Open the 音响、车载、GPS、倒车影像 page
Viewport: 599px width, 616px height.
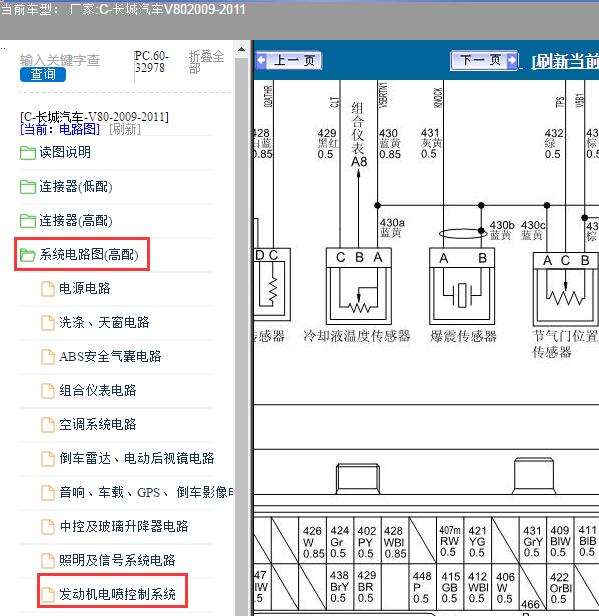click(147, 492)
